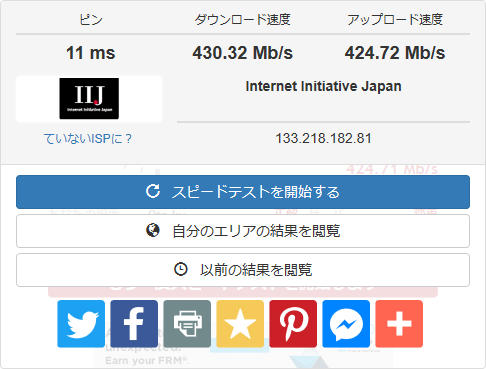This screenshot has height=369, width=486.
Task: Share via Facebook Messenger icon
Action: coord(346,324)
